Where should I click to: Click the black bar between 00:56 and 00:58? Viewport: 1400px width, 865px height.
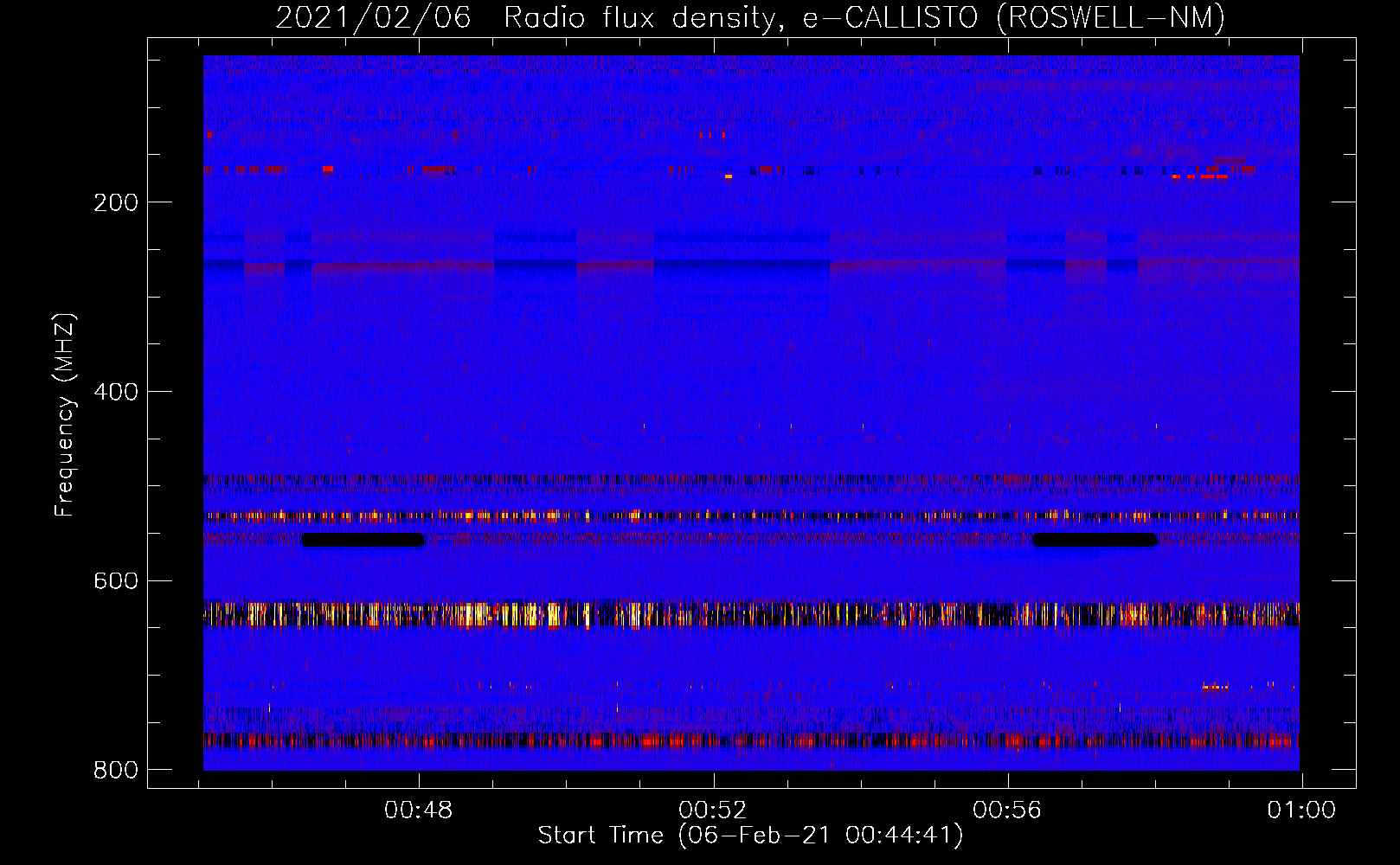pos(1095,540)
